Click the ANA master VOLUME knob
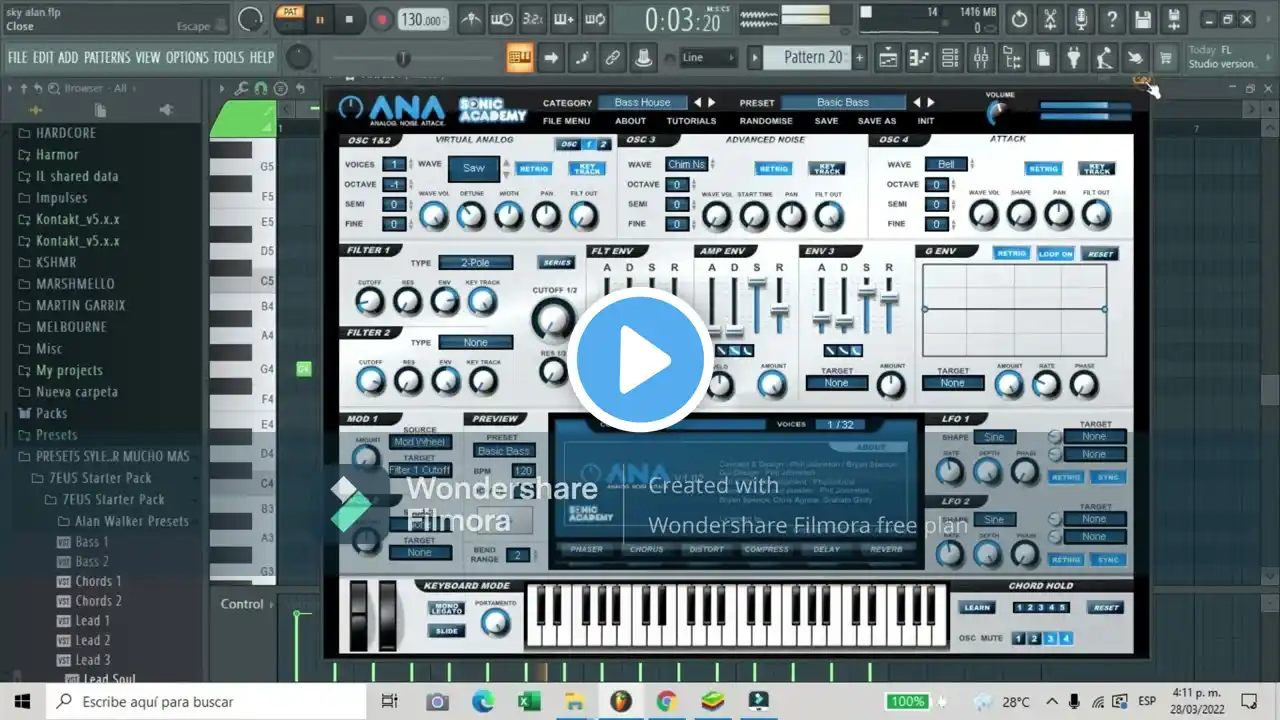The height and width of the screenshot is (720, 1280). pyautogui.click(x=998, y=114)
